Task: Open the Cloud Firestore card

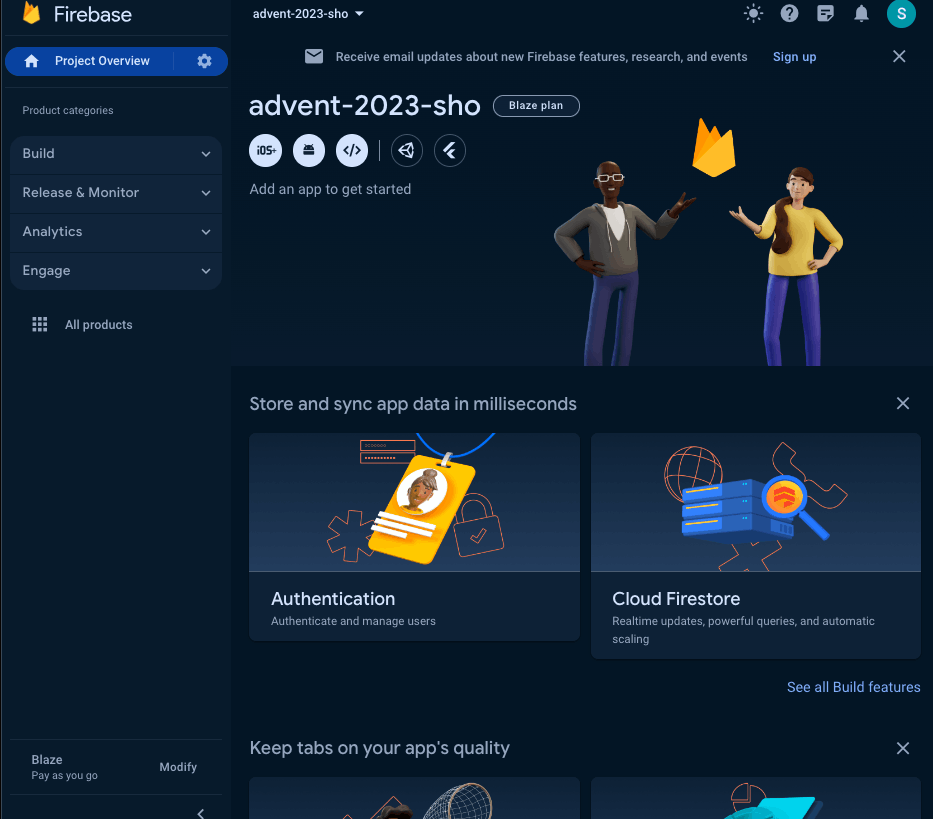Action: [x=756, y=546]
